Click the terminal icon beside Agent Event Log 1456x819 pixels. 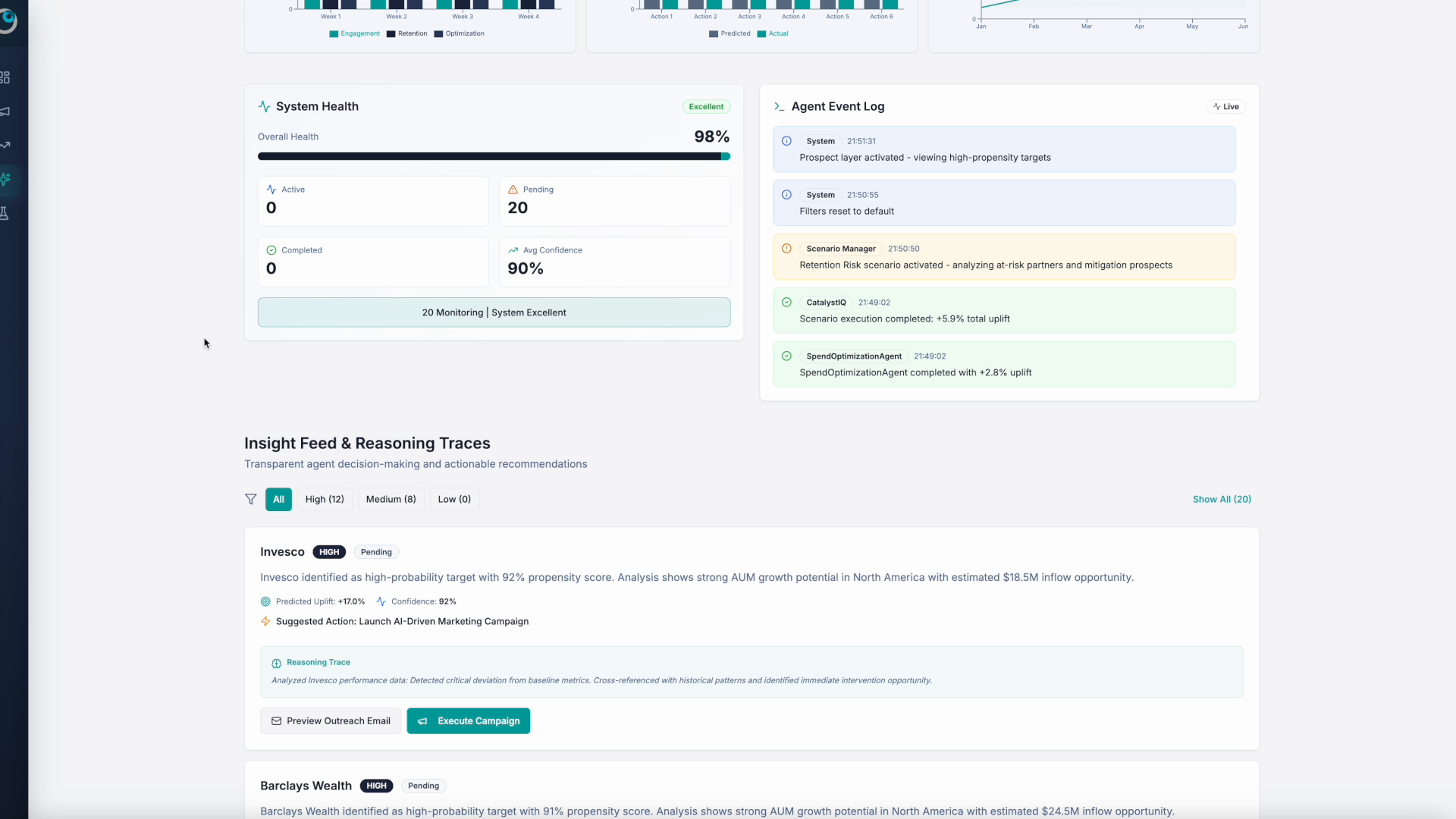coord(780,106)
